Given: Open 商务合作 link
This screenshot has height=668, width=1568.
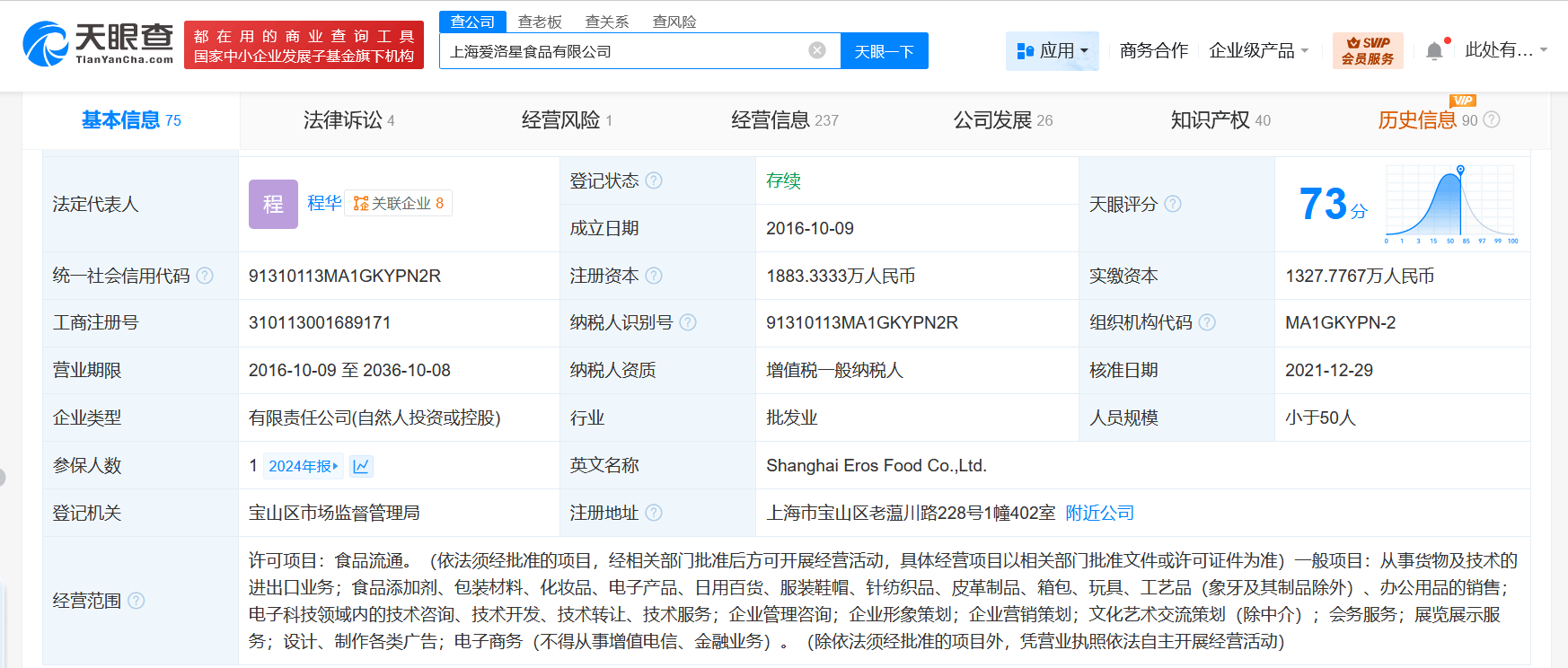Looking at the screenshot, I should pyautogui.click(x=1154, y=50).
